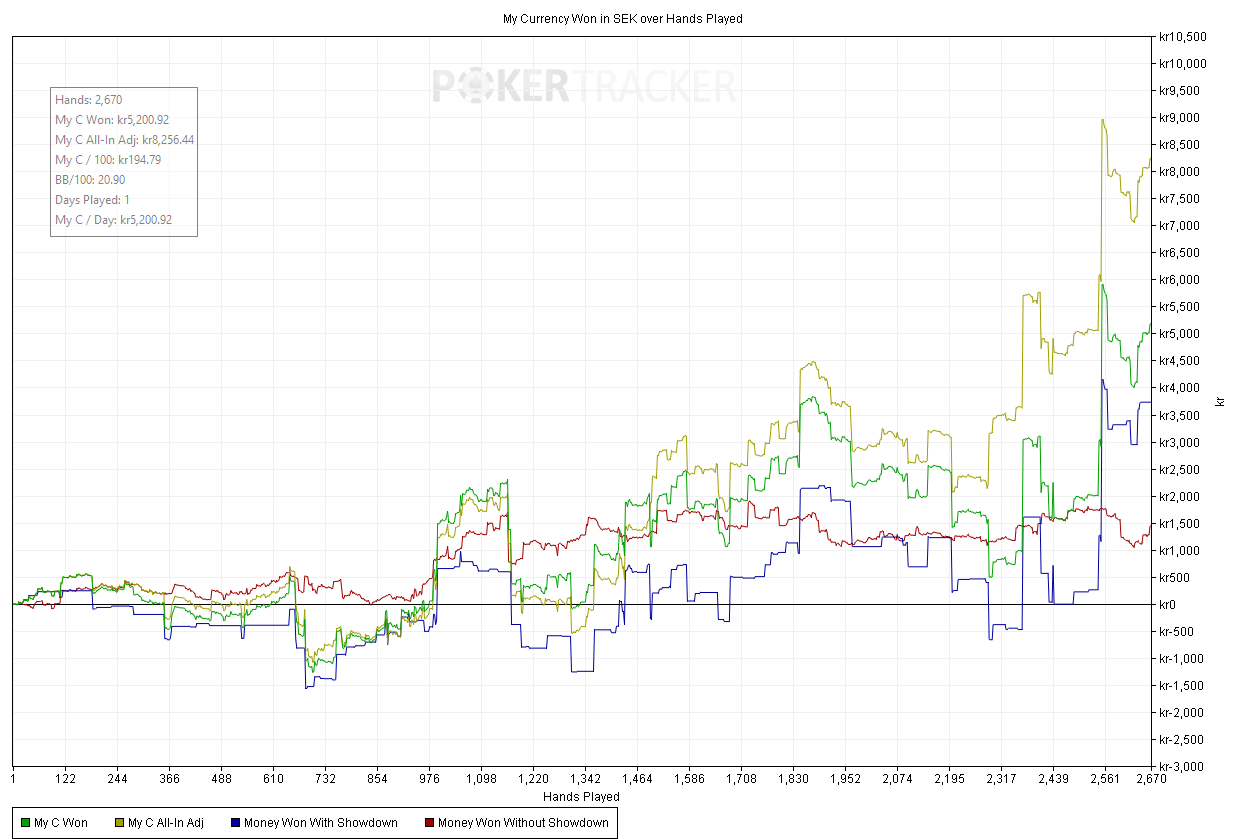Screen dimensions: 1237x839
Task: Click the PokerTracker watermark logo
Action: [584, 87]
